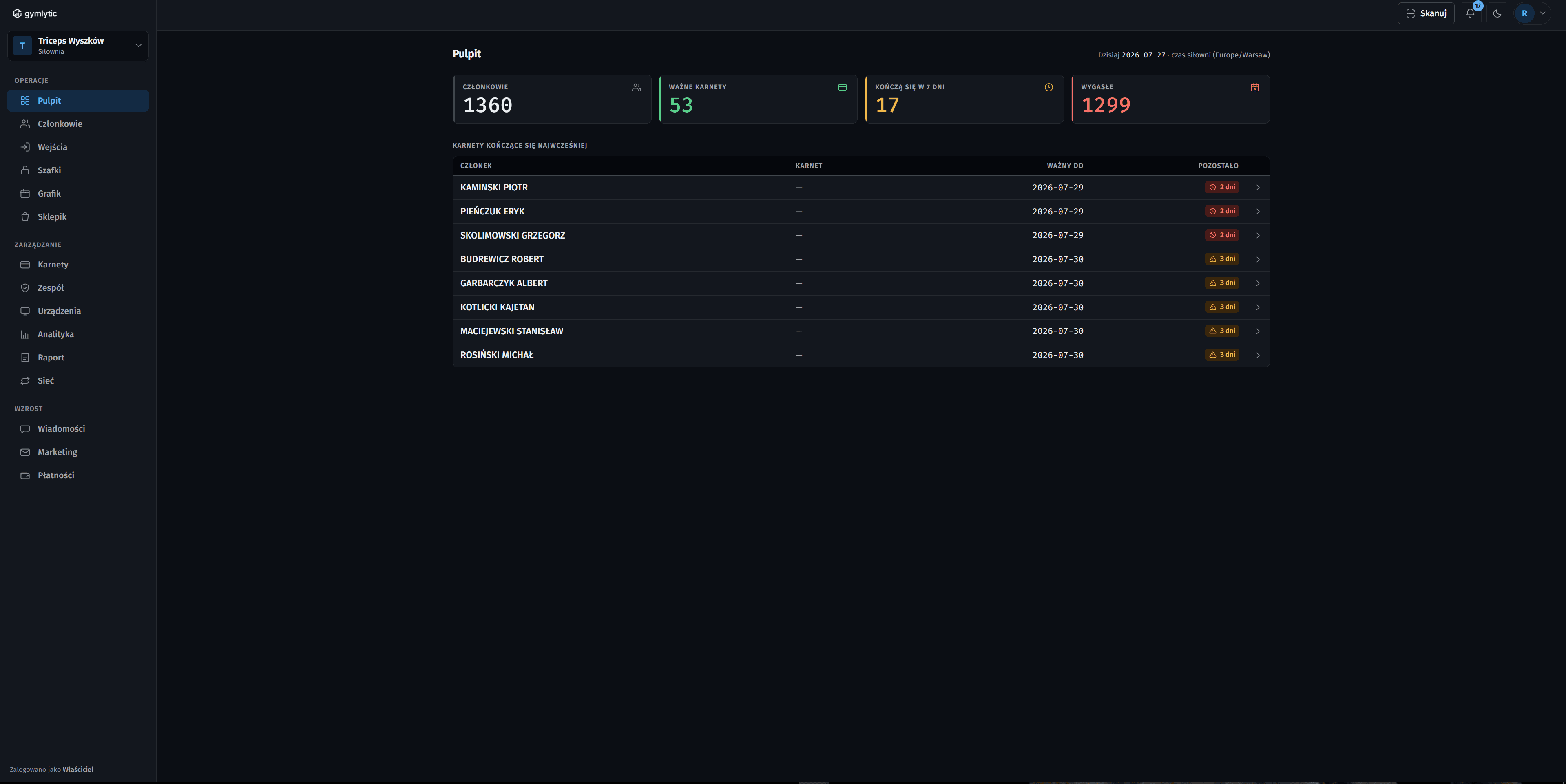Viewport: 1566px width, 784px height.
Task: Open the PIEŃCZUK ERYK row chevron
Action: (x=1258, y=212)
